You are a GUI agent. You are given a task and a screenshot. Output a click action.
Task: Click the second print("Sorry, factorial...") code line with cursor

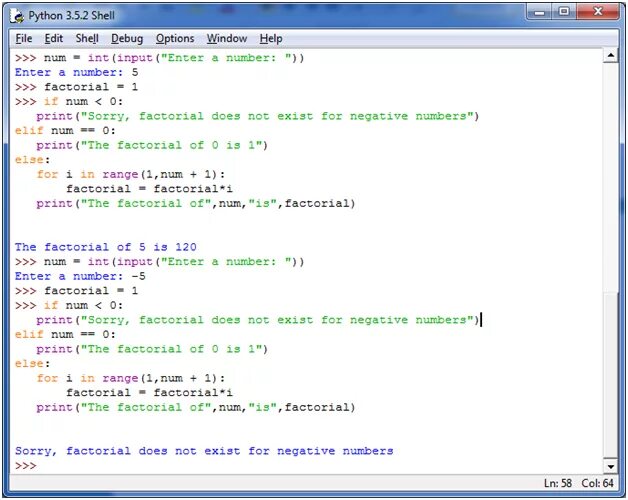258,320
